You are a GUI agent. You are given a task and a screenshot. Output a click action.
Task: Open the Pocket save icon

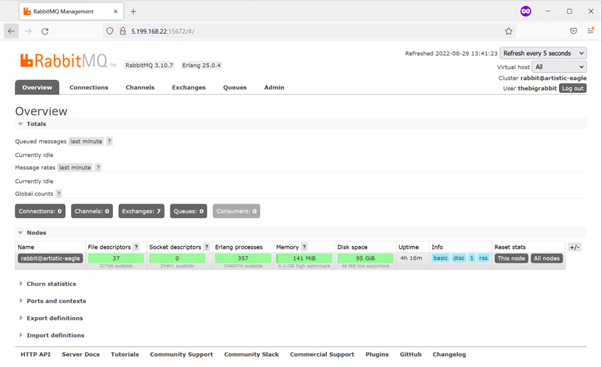(573, 31)
